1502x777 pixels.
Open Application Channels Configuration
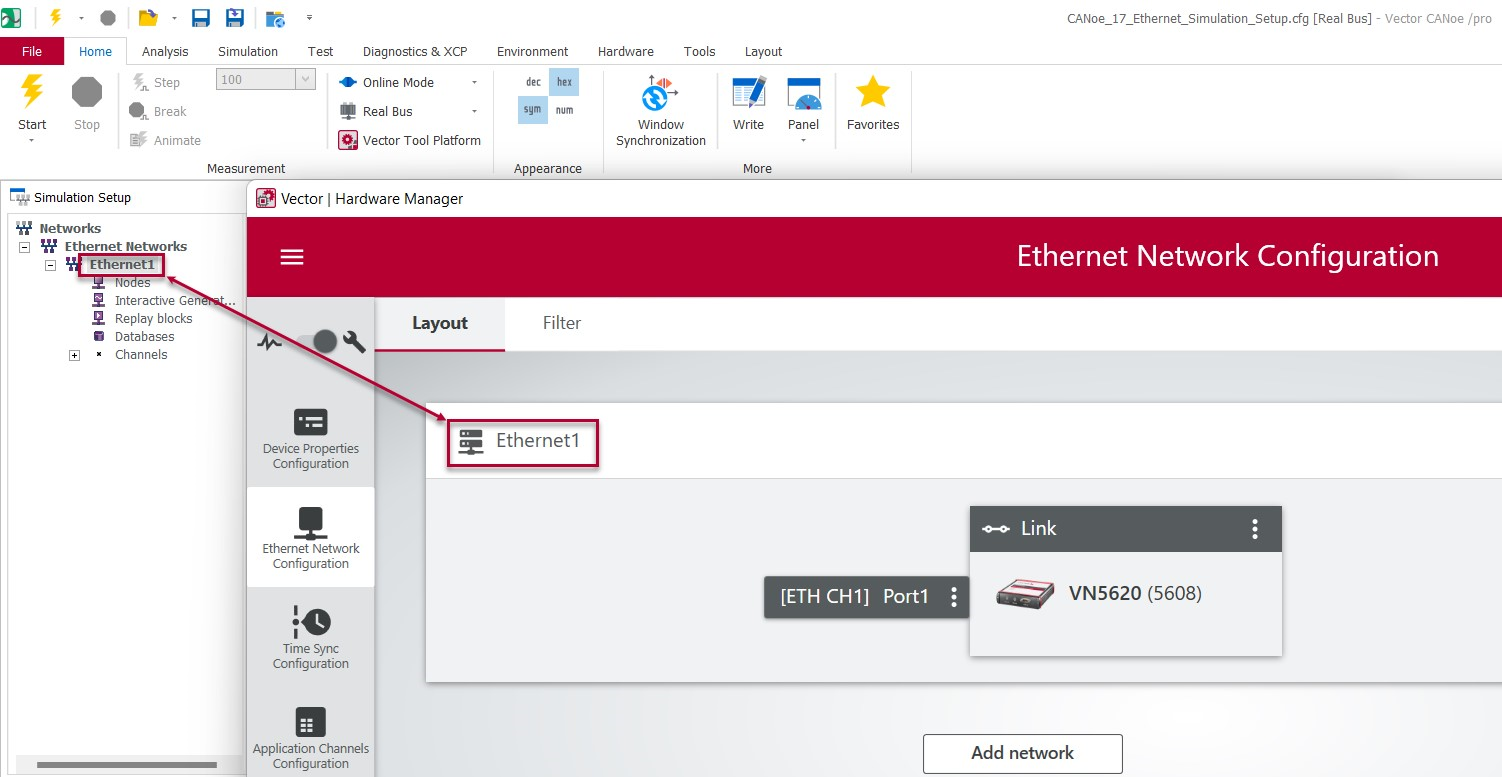coord(311,738)
